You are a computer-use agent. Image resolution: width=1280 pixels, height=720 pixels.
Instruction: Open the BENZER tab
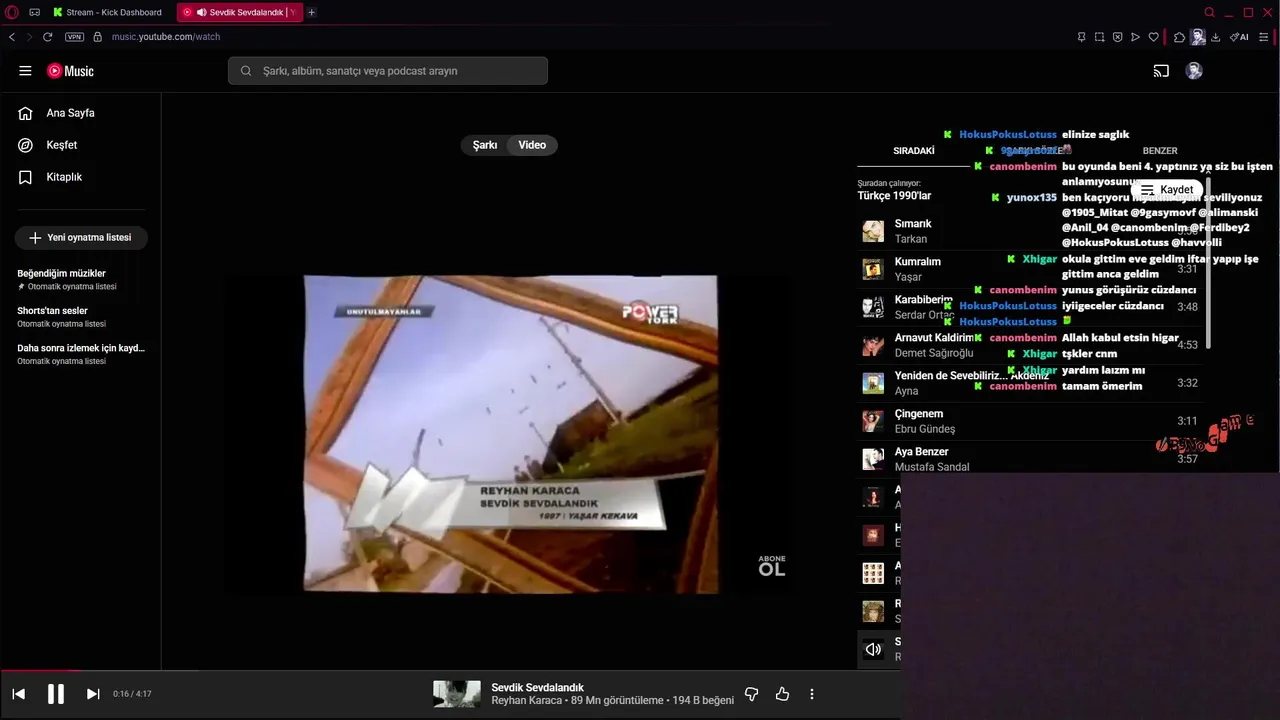(1160, 151)
